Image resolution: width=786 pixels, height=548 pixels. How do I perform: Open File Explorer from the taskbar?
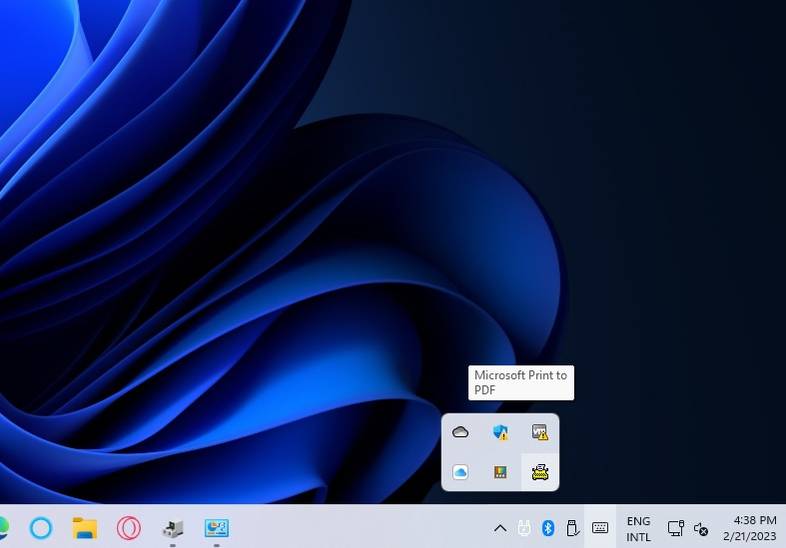[85, 527]
